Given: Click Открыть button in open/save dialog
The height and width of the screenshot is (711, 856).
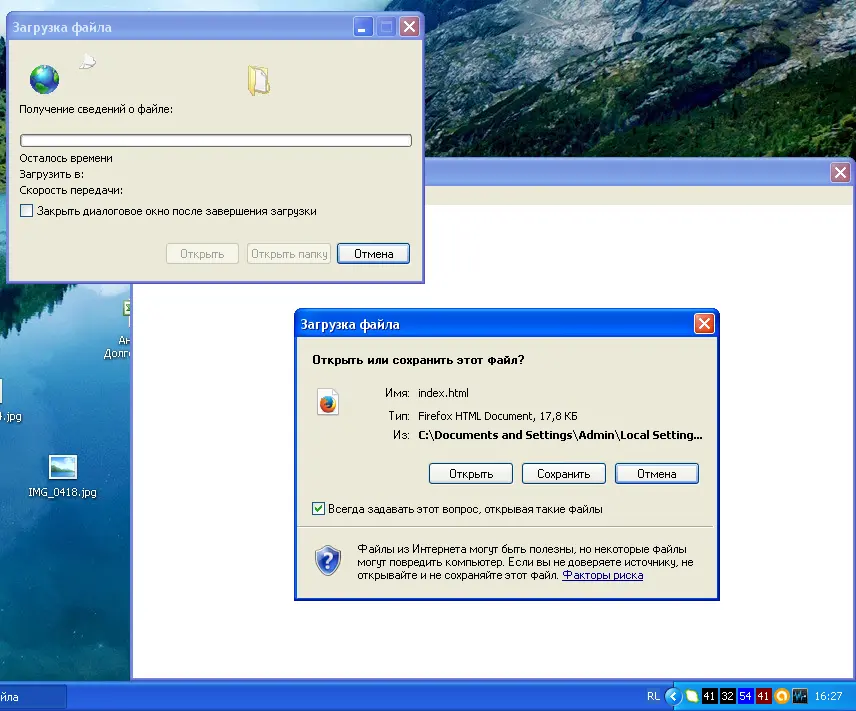Looking at the screenshot, I should [x=471, y=473].
